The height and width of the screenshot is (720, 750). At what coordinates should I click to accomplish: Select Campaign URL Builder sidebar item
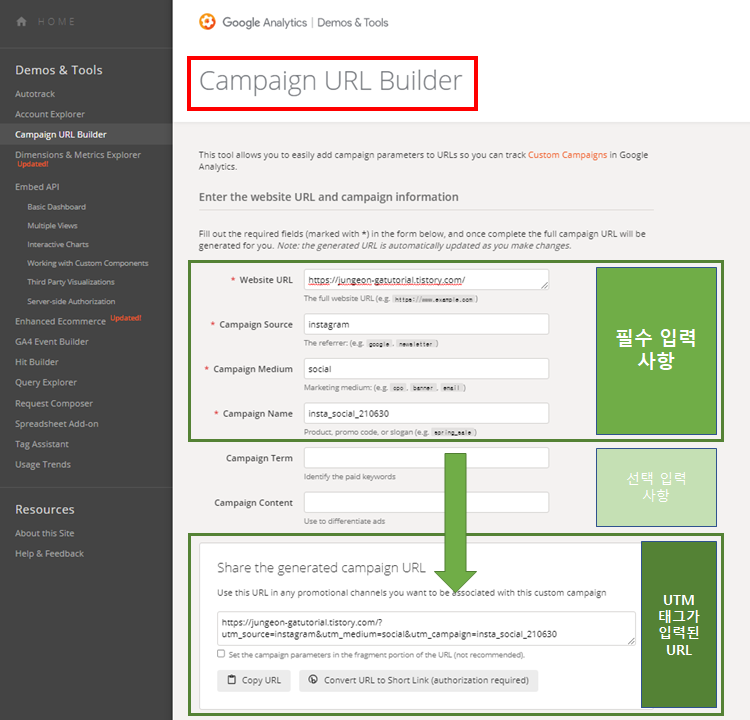(x=61, y=134)
